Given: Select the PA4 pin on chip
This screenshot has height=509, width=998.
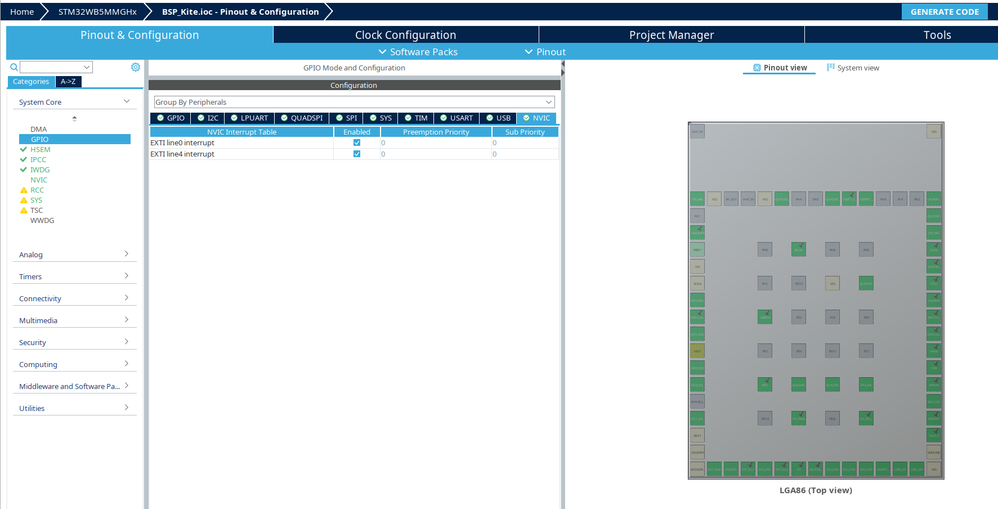Looking at the screenshot, I should tap(798, 199).
